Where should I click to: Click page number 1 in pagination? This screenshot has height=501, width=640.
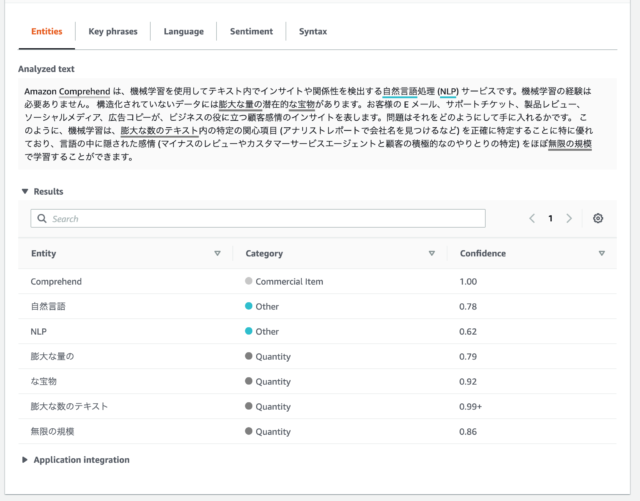550,218
